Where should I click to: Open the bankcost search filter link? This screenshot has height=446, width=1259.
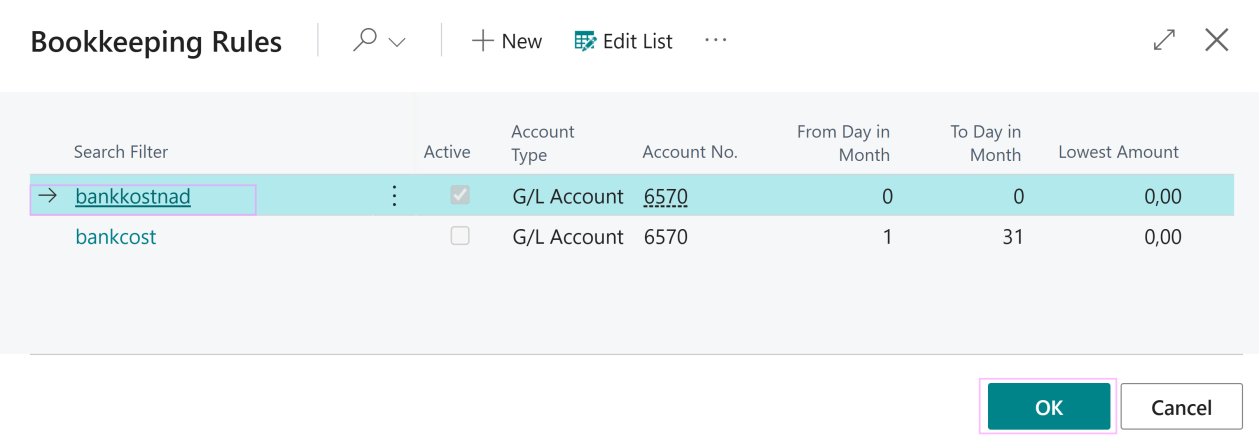[x=116, y=237]
